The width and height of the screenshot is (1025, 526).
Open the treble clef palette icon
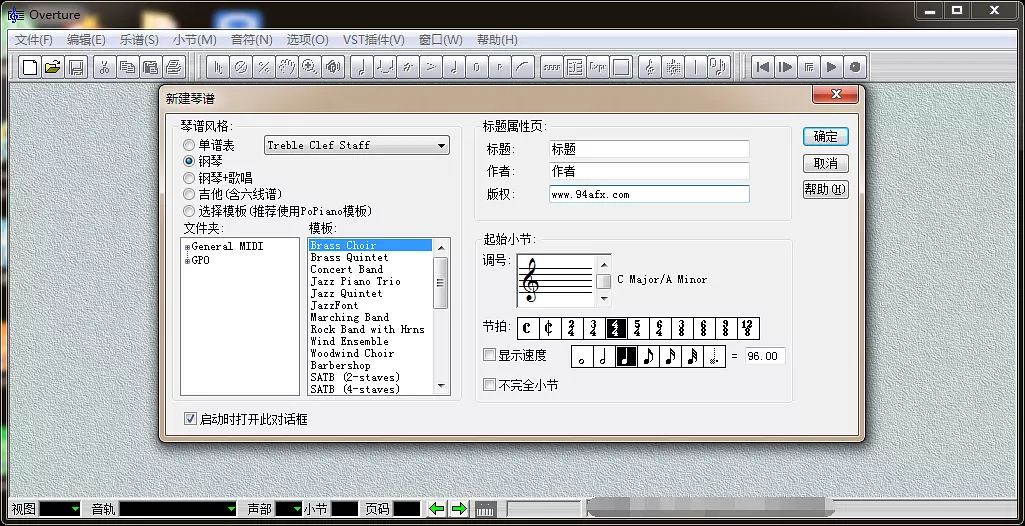pos(649,67)
